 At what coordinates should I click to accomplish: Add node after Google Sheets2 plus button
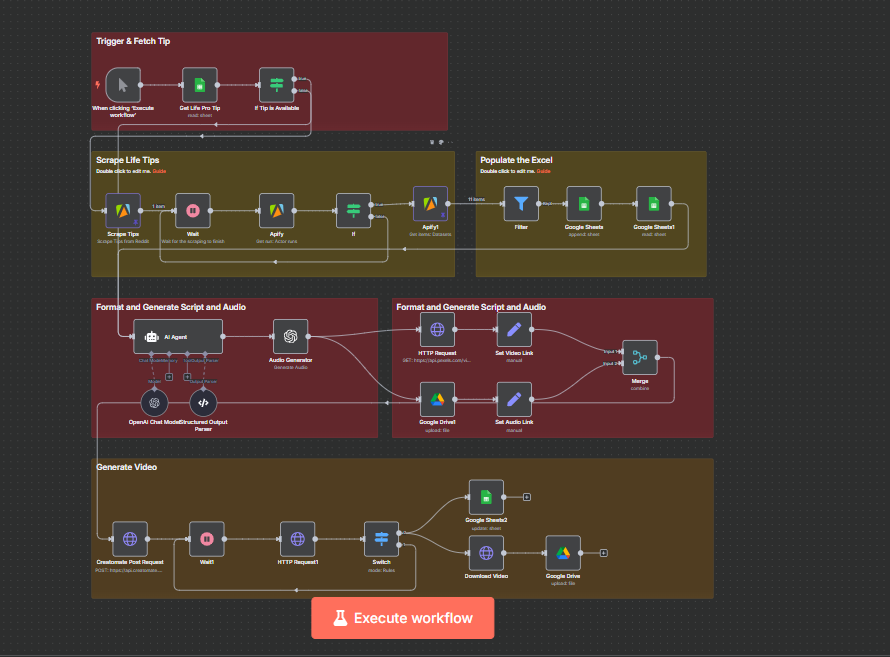[x=527, y=497]
